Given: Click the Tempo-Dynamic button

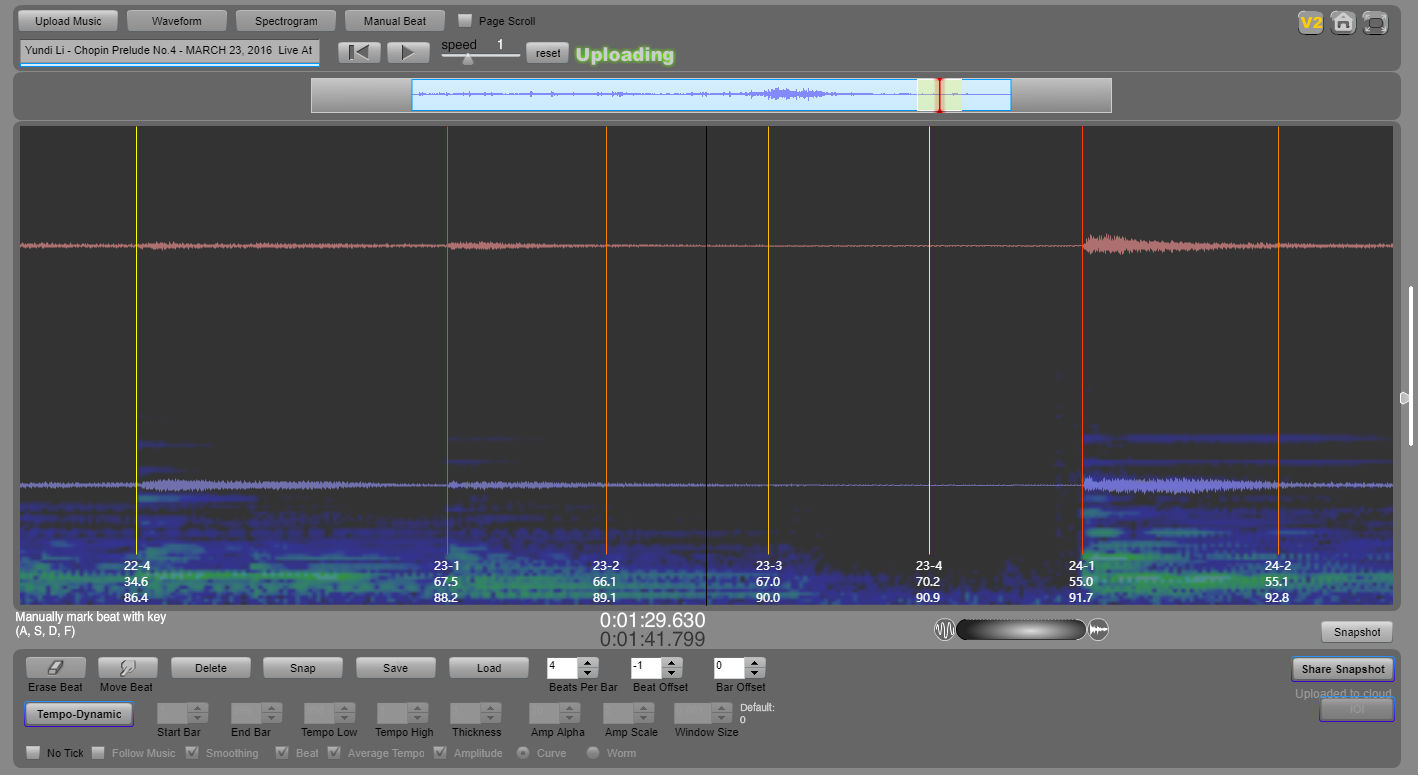Looking at the screenshot, I should (78, 714).
